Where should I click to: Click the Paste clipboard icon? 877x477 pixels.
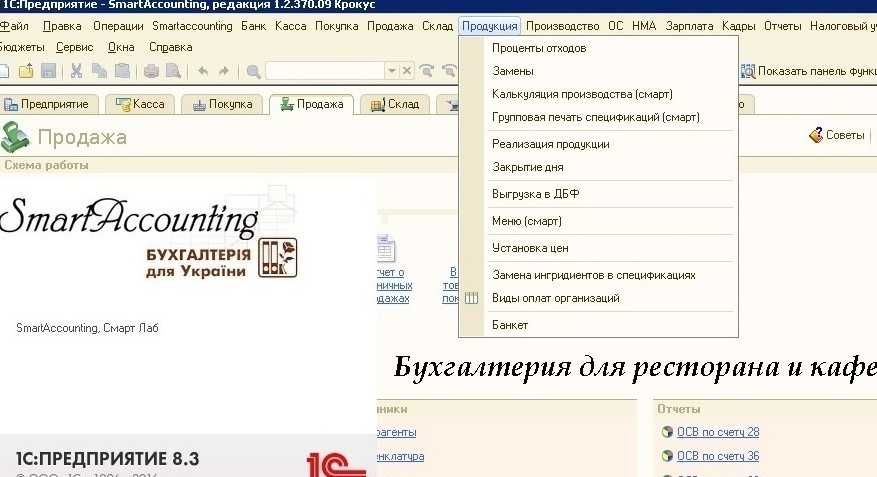(122, 71)
